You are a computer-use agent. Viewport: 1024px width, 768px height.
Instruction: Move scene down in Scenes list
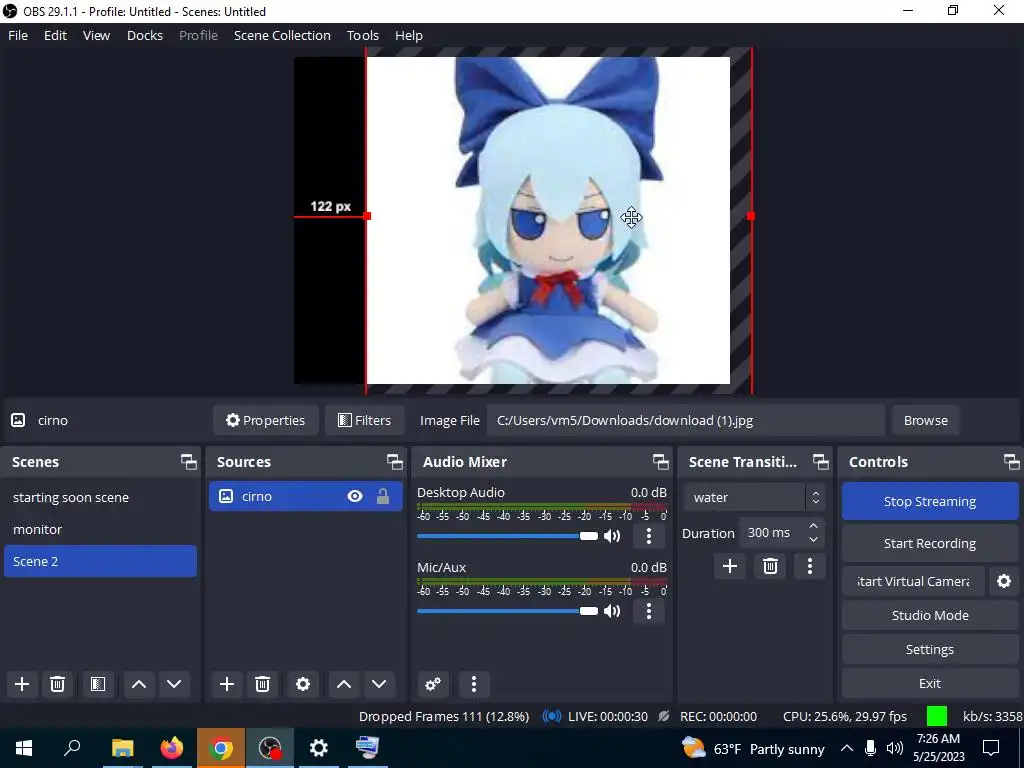[174, 684]
